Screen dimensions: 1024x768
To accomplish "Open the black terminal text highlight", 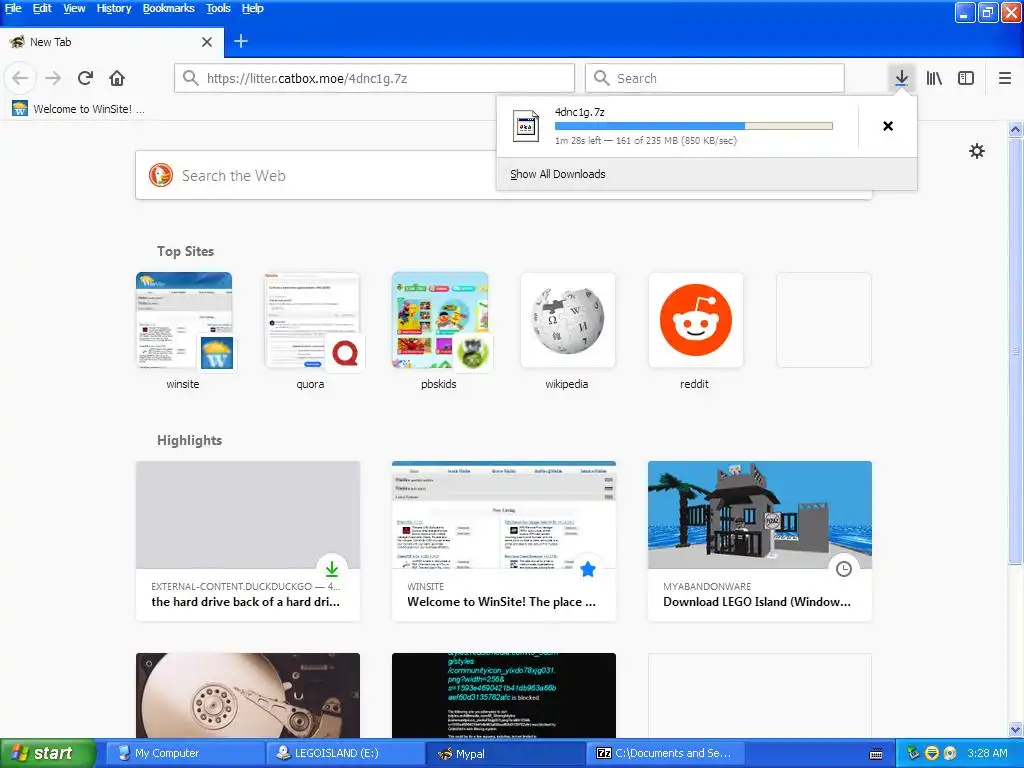I will (504, 696).
